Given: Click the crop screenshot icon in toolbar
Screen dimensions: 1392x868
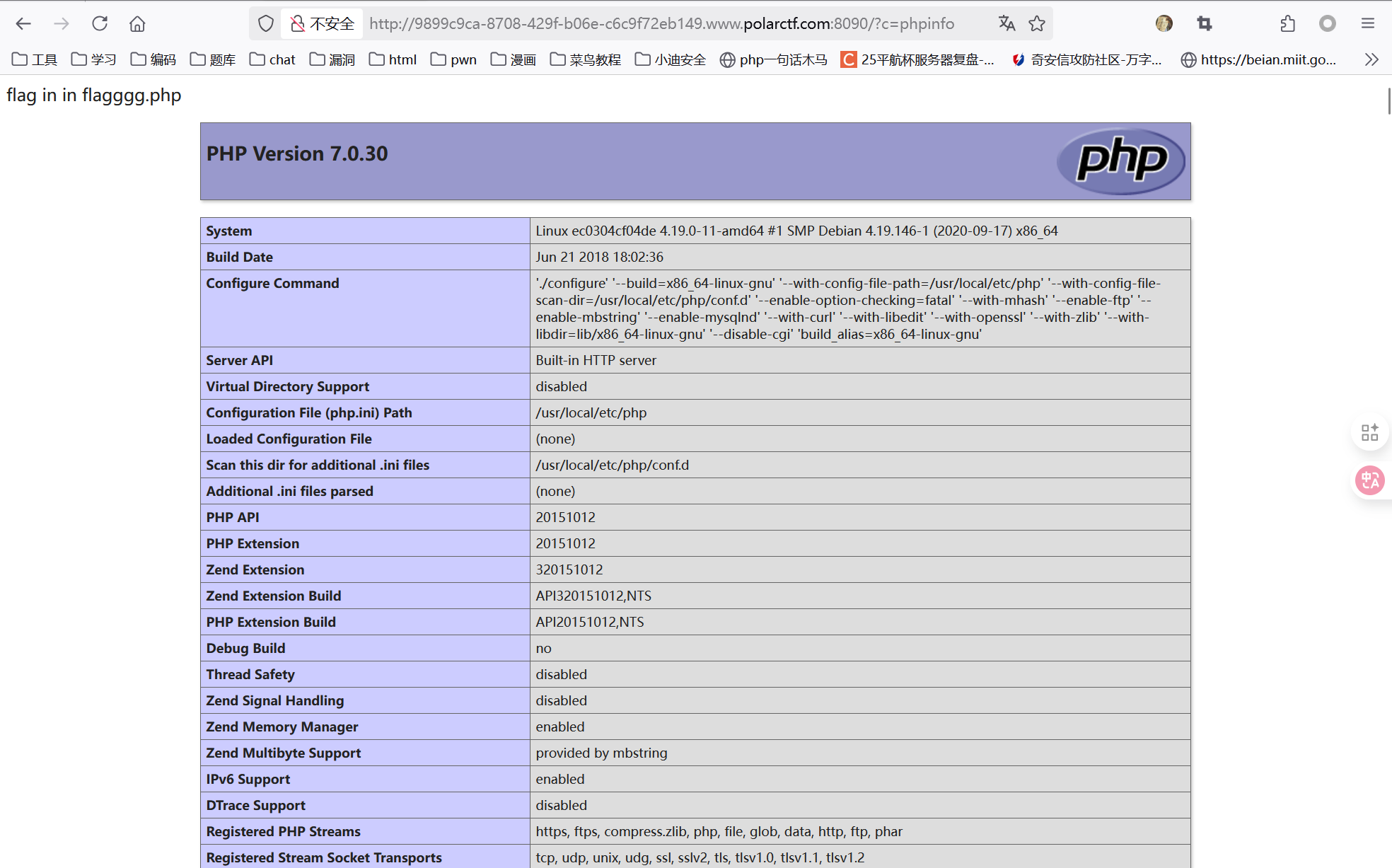Looking at the screenshot, I should coord(1205,23).
